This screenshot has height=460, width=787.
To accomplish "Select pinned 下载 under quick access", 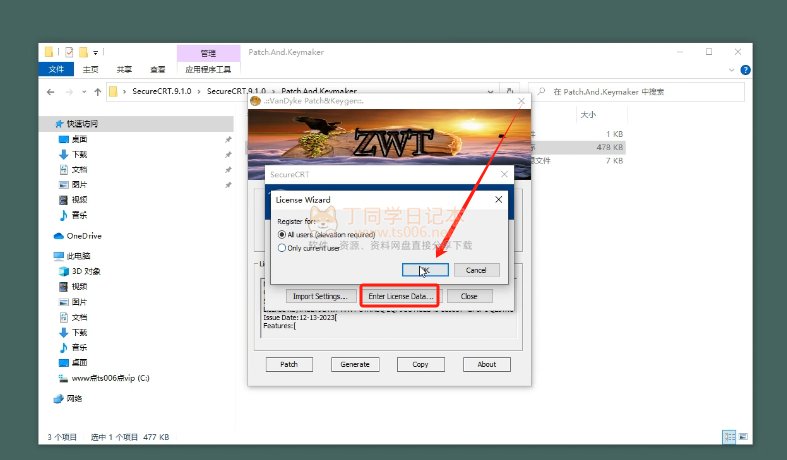I will pos(79,154).
